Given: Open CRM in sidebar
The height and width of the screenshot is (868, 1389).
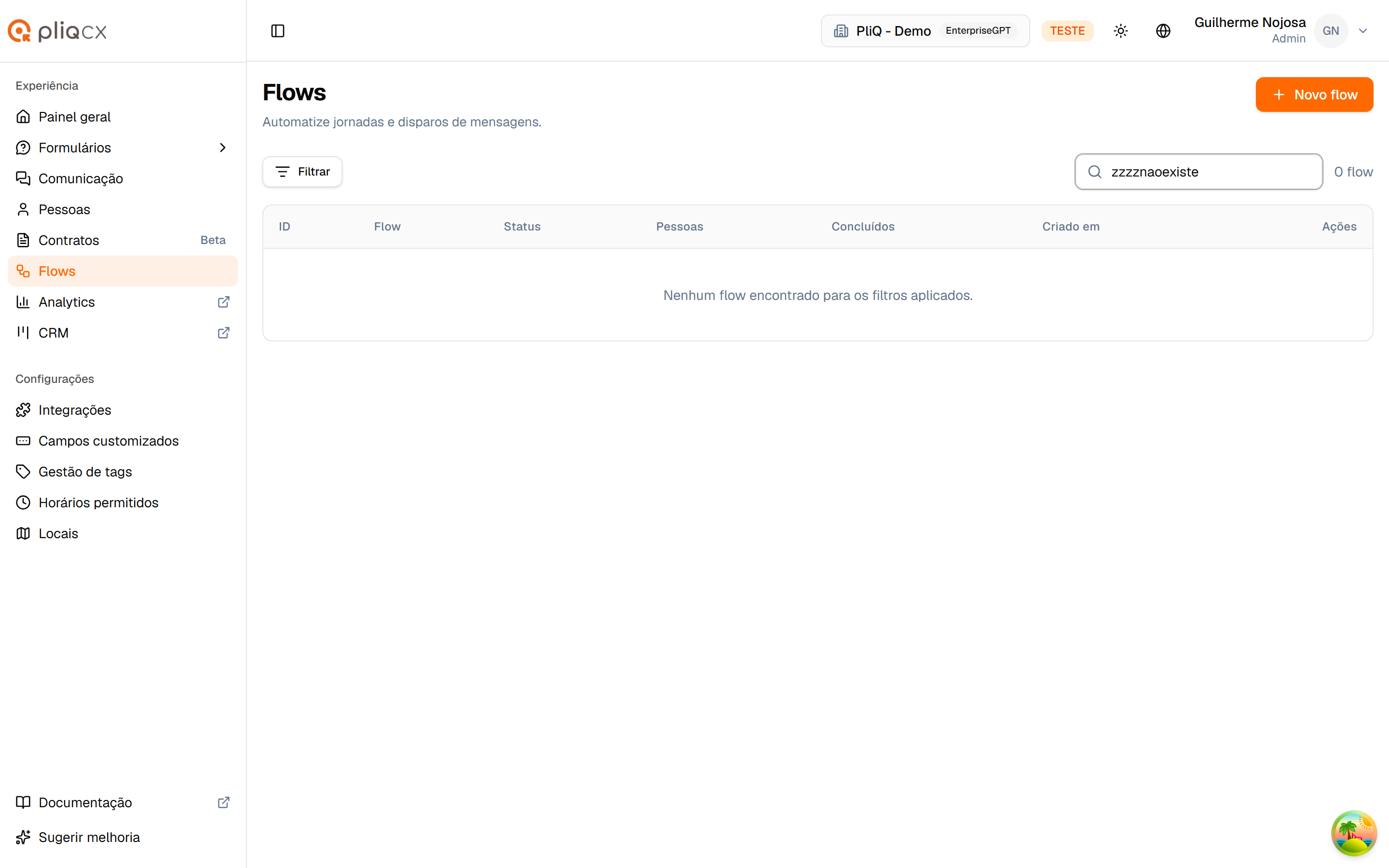Looking at the screenshot, I should coord(123,333).
